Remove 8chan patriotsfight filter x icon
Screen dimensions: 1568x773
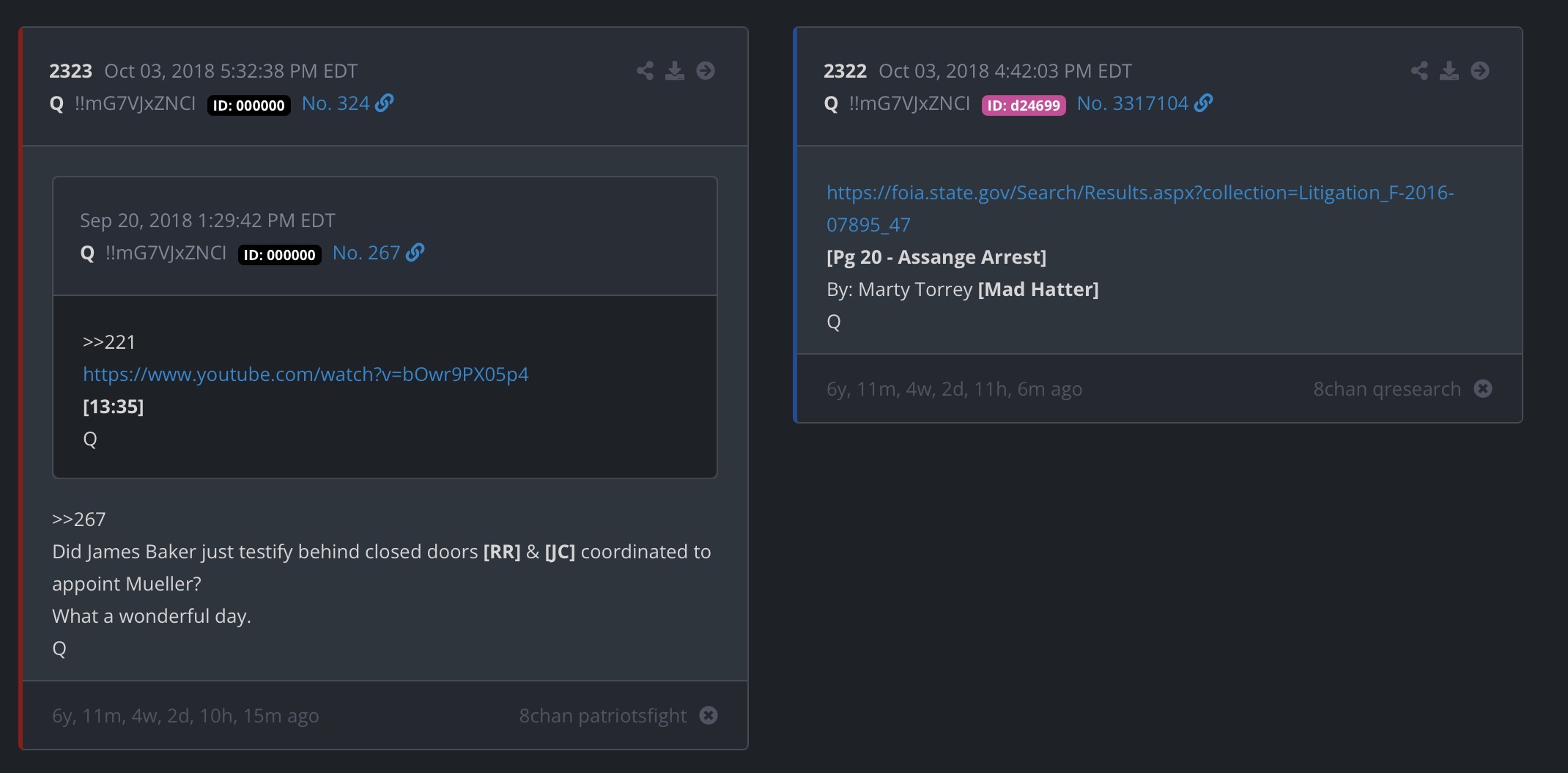pyautogui.click(x=709, y=715)
